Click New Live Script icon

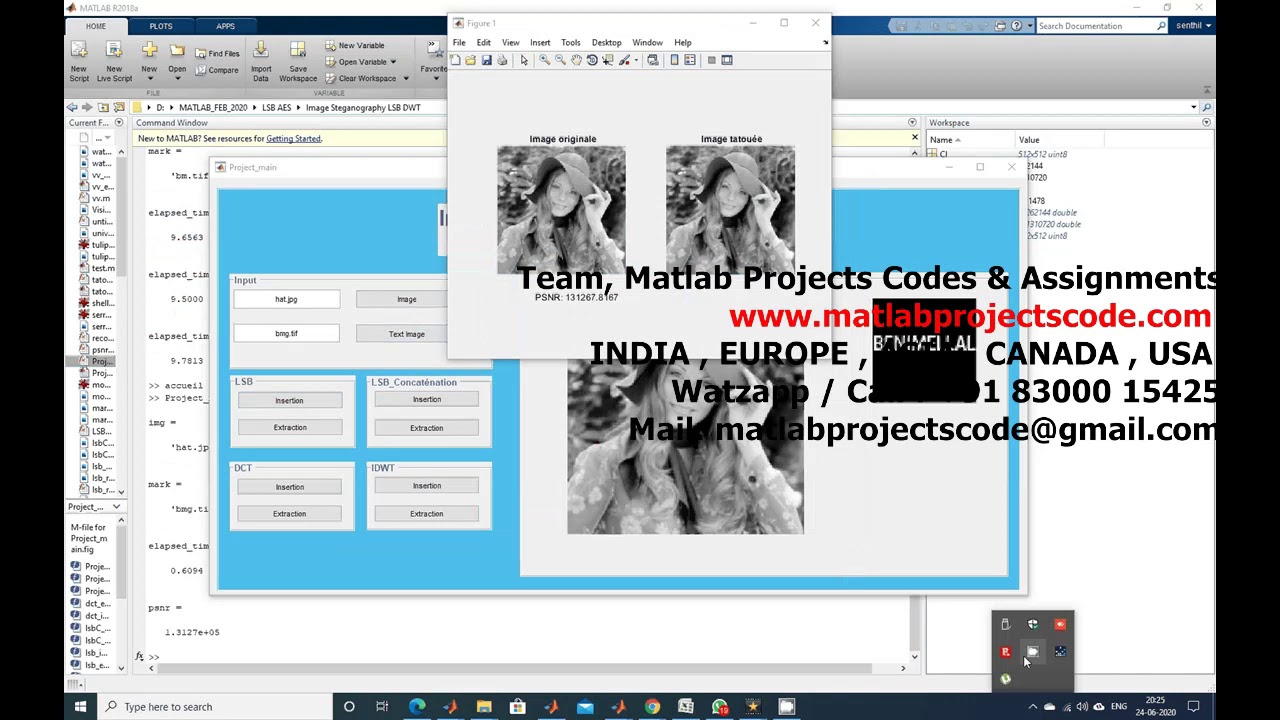coord(114,51)
